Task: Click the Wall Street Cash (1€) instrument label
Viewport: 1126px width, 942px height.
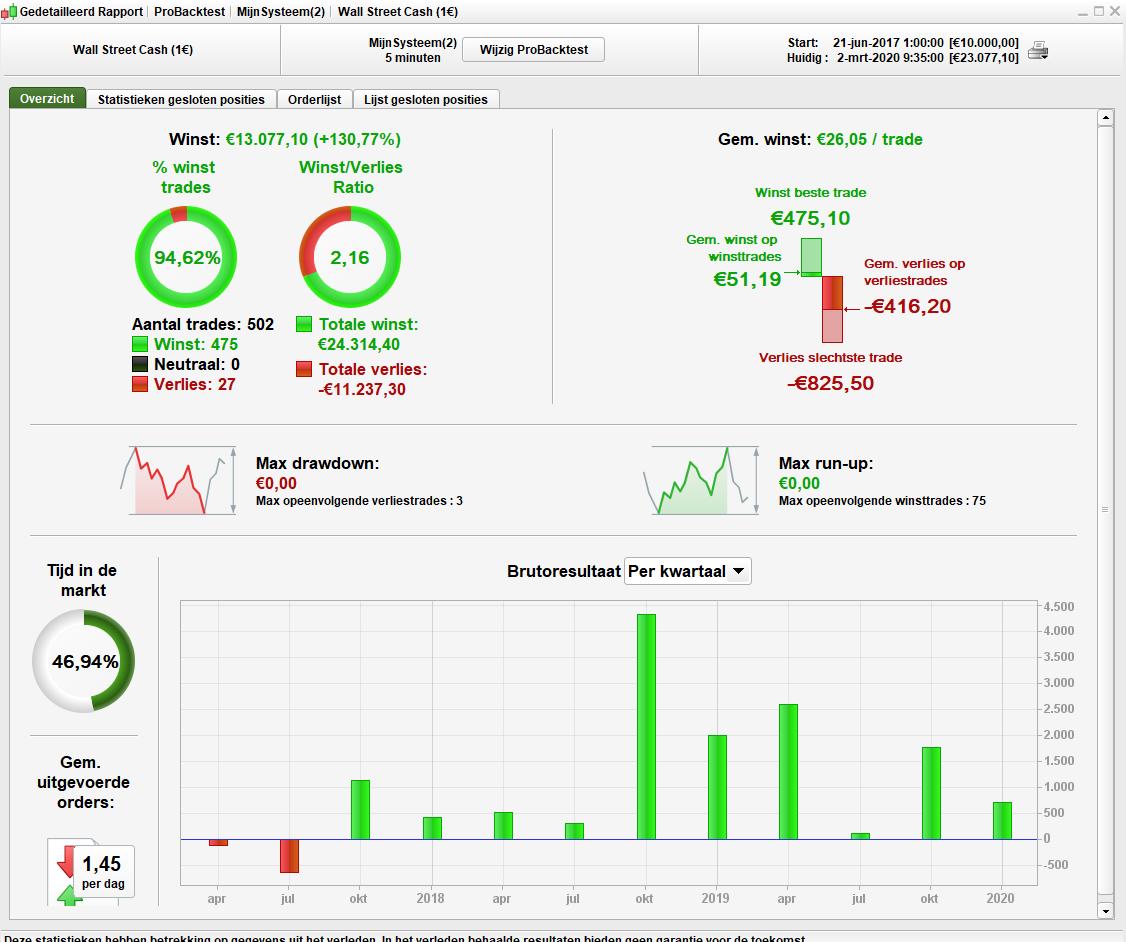Action: point(133,50)
